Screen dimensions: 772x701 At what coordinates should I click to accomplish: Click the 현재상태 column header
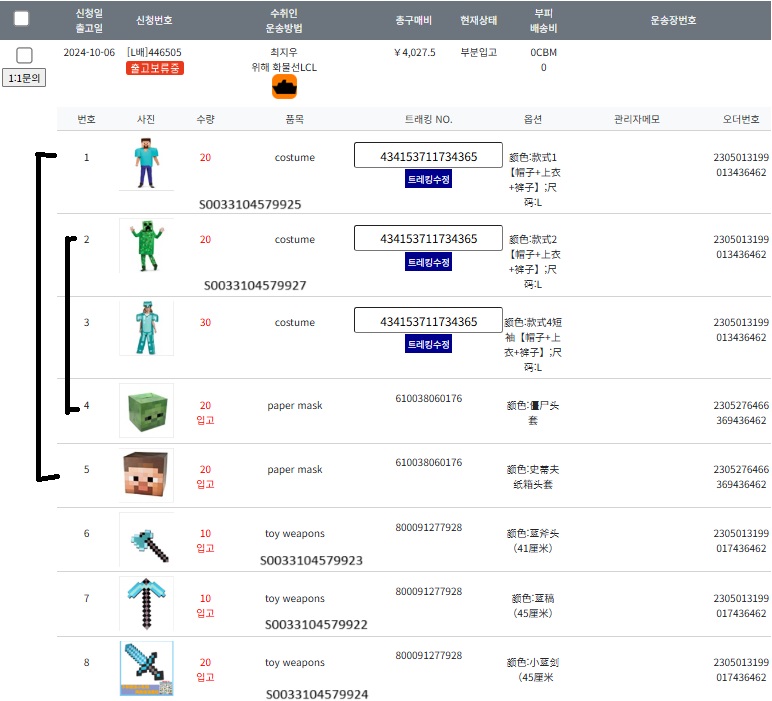(478, 20)
